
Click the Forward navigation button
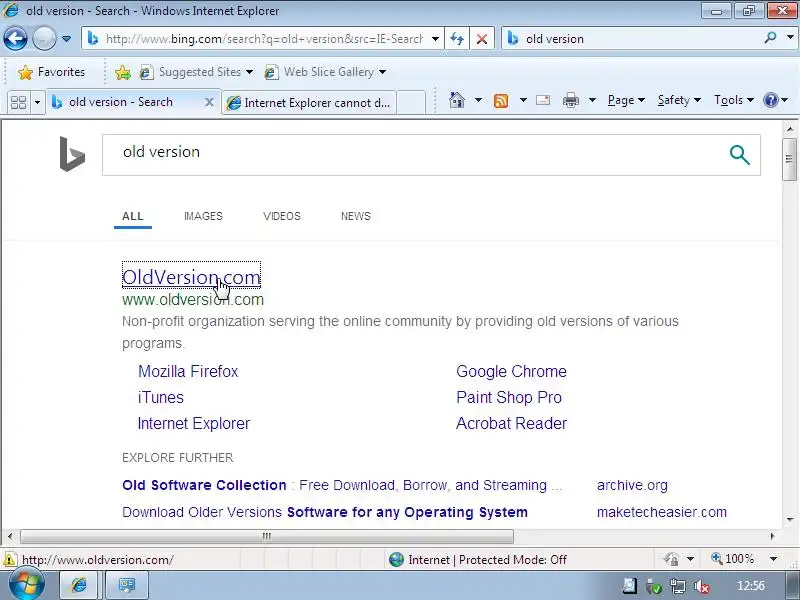click(x=44, y=38)
